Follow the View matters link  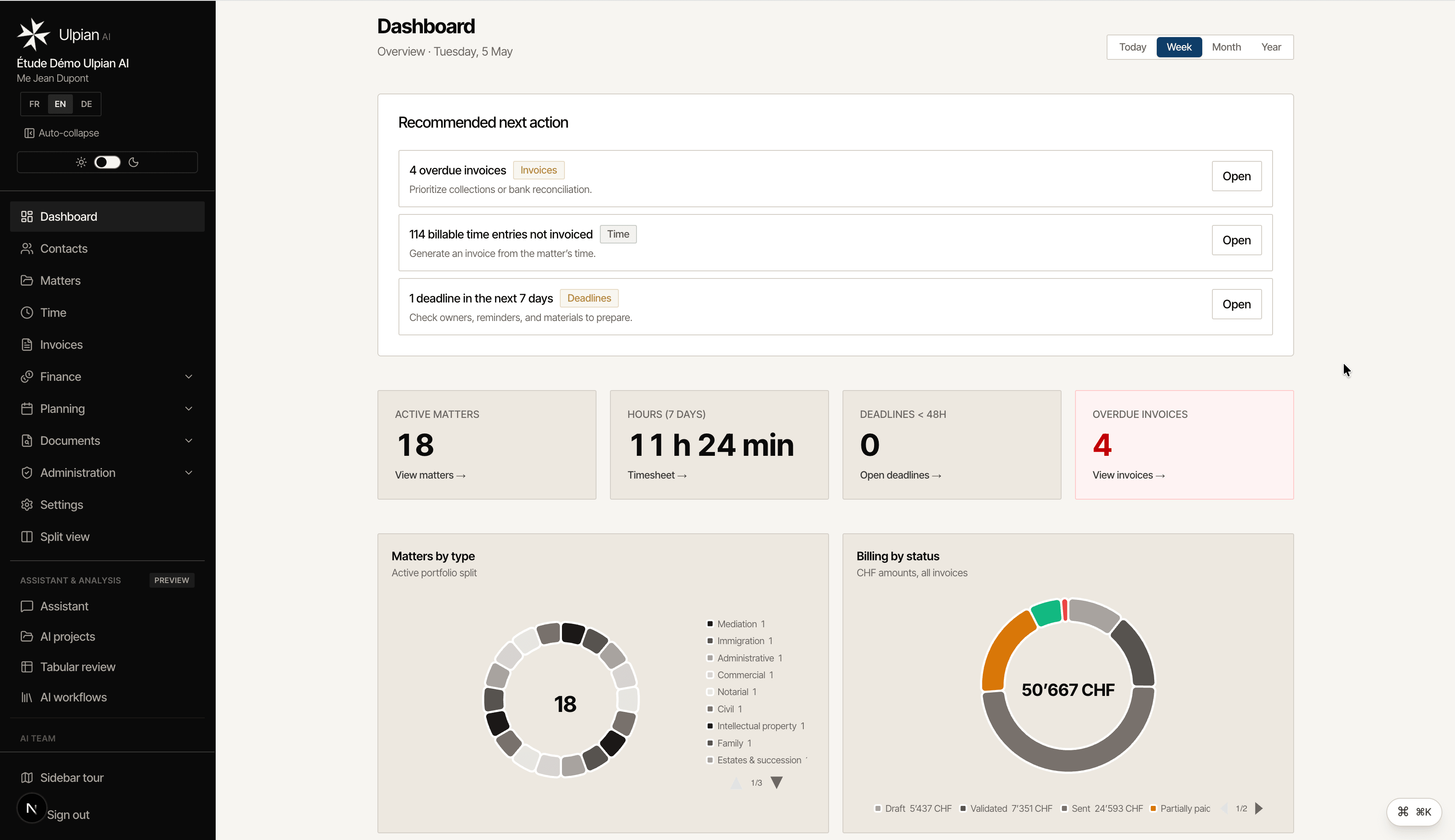(431, 475)
